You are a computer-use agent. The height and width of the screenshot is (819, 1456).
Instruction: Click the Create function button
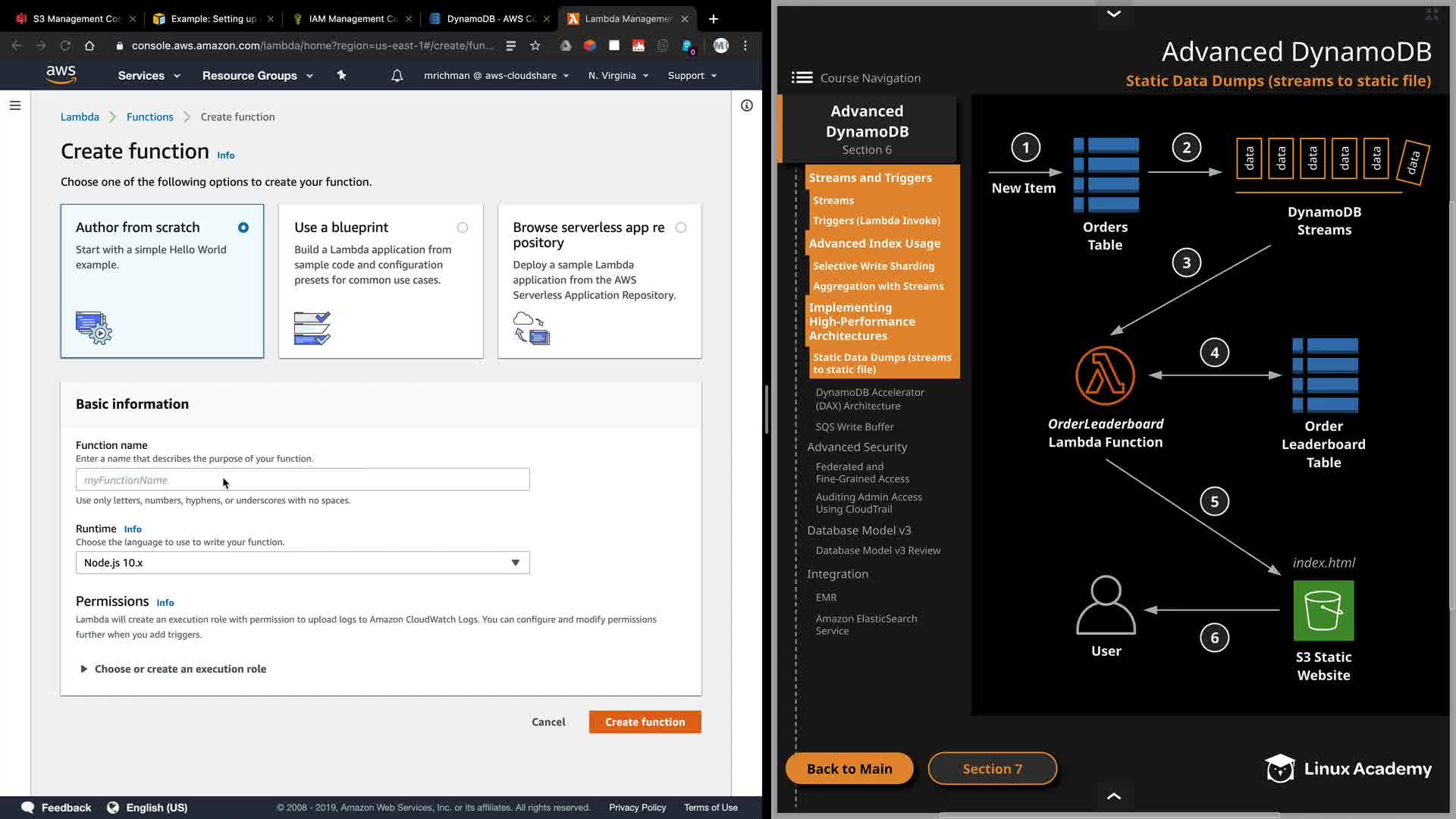[645, 722]
